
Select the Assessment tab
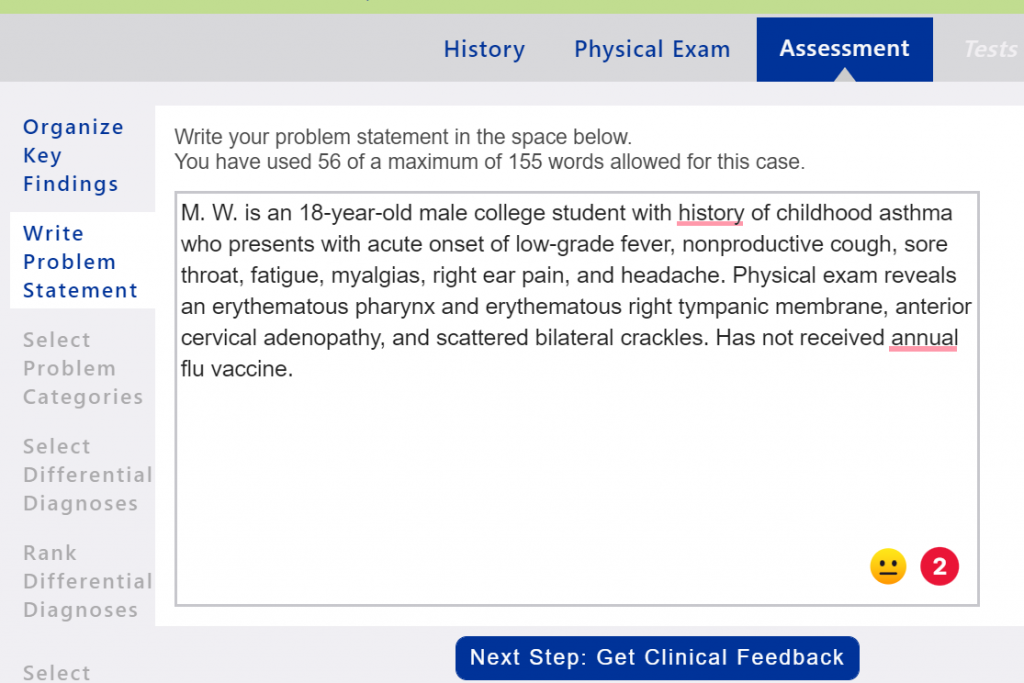point(844,49)
